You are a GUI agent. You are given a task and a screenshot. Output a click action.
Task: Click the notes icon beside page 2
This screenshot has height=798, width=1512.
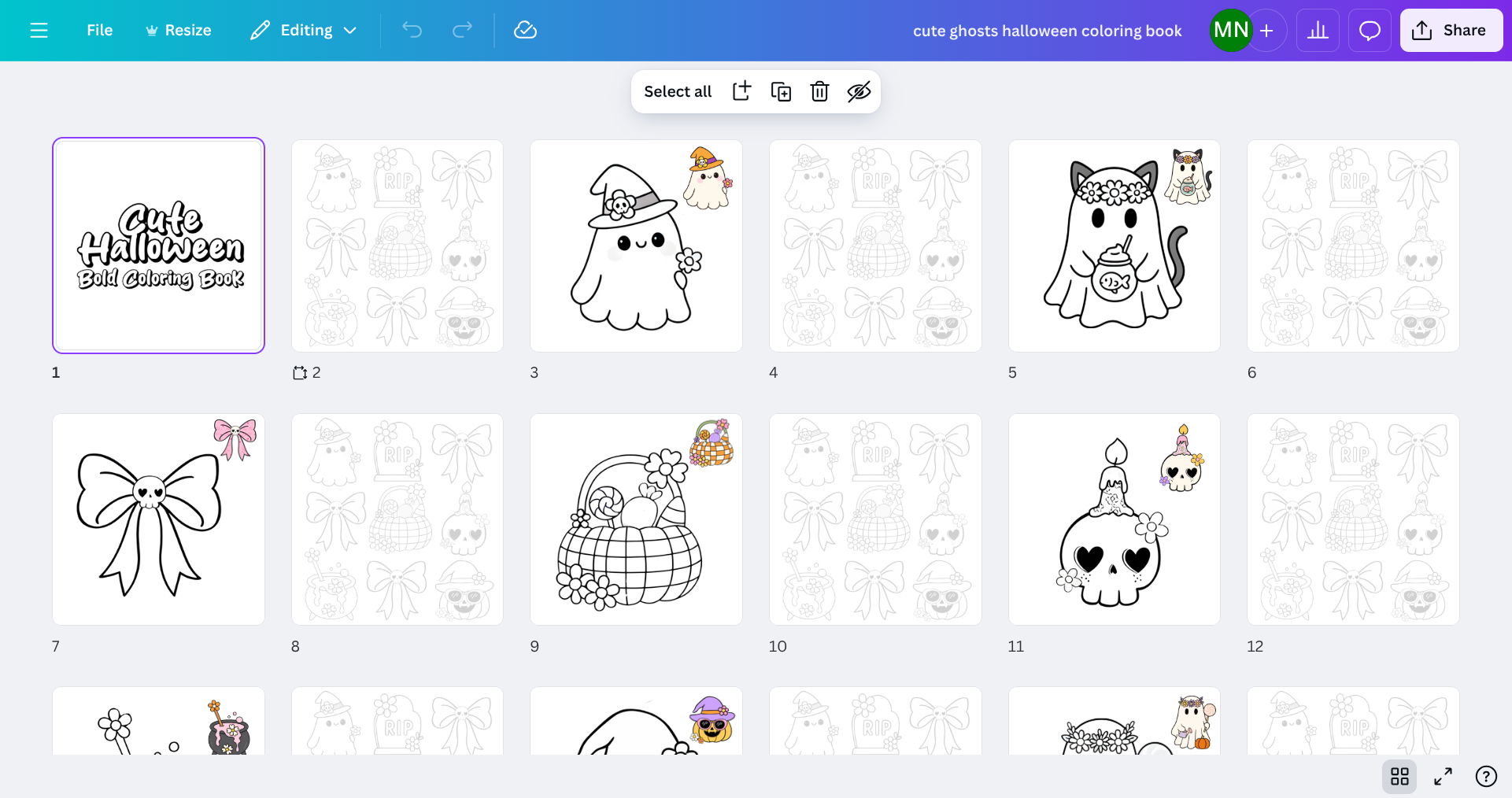coord(299,373)
